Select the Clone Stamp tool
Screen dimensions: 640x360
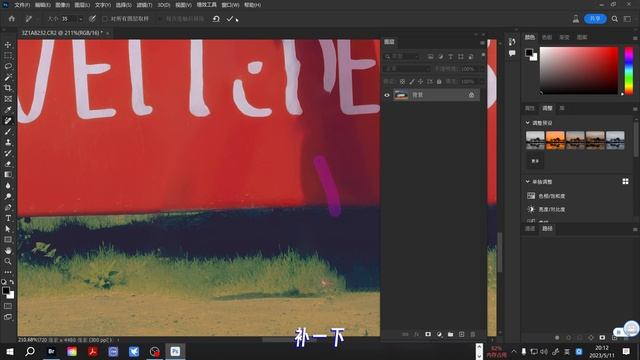point(8,142)
